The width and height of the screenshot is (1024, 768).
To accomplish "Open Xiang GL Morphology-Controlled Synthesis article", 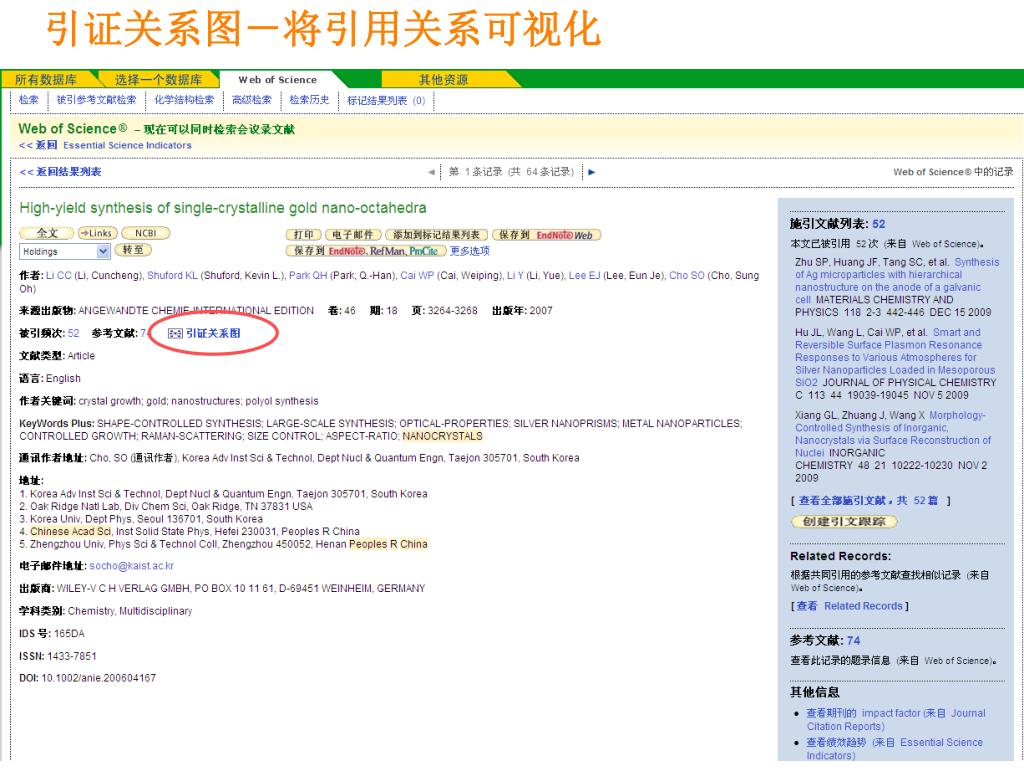I will [893, 434].
